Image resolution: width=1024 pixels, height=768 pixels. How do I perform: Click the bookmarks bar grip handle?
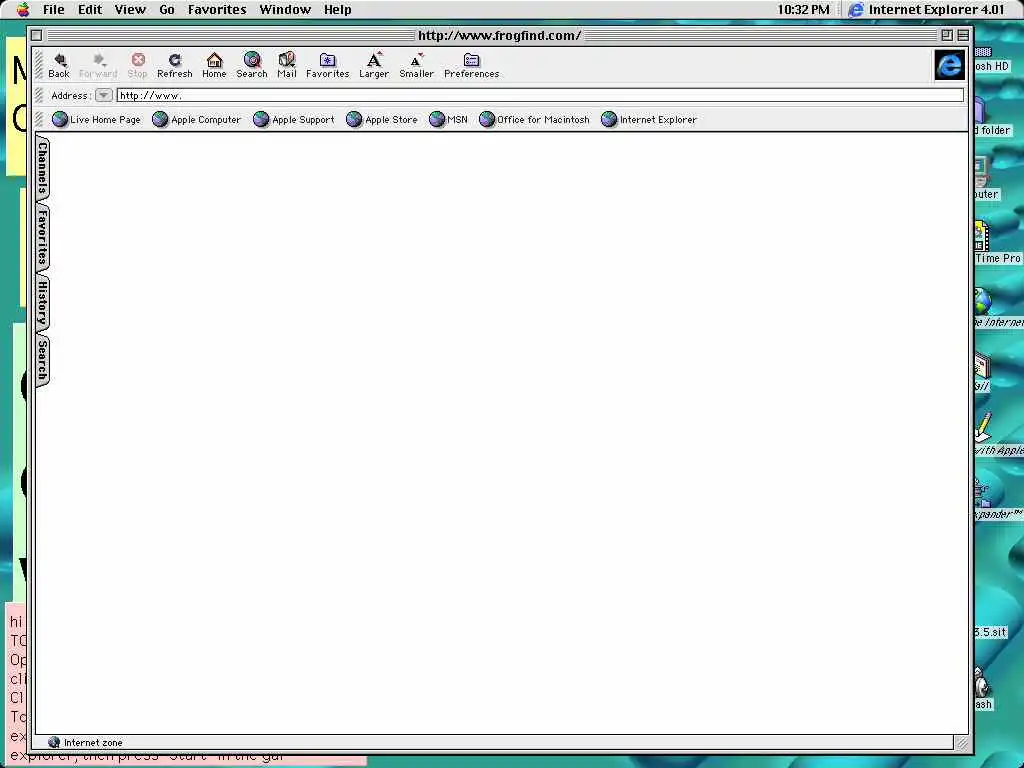click(39, 120)
